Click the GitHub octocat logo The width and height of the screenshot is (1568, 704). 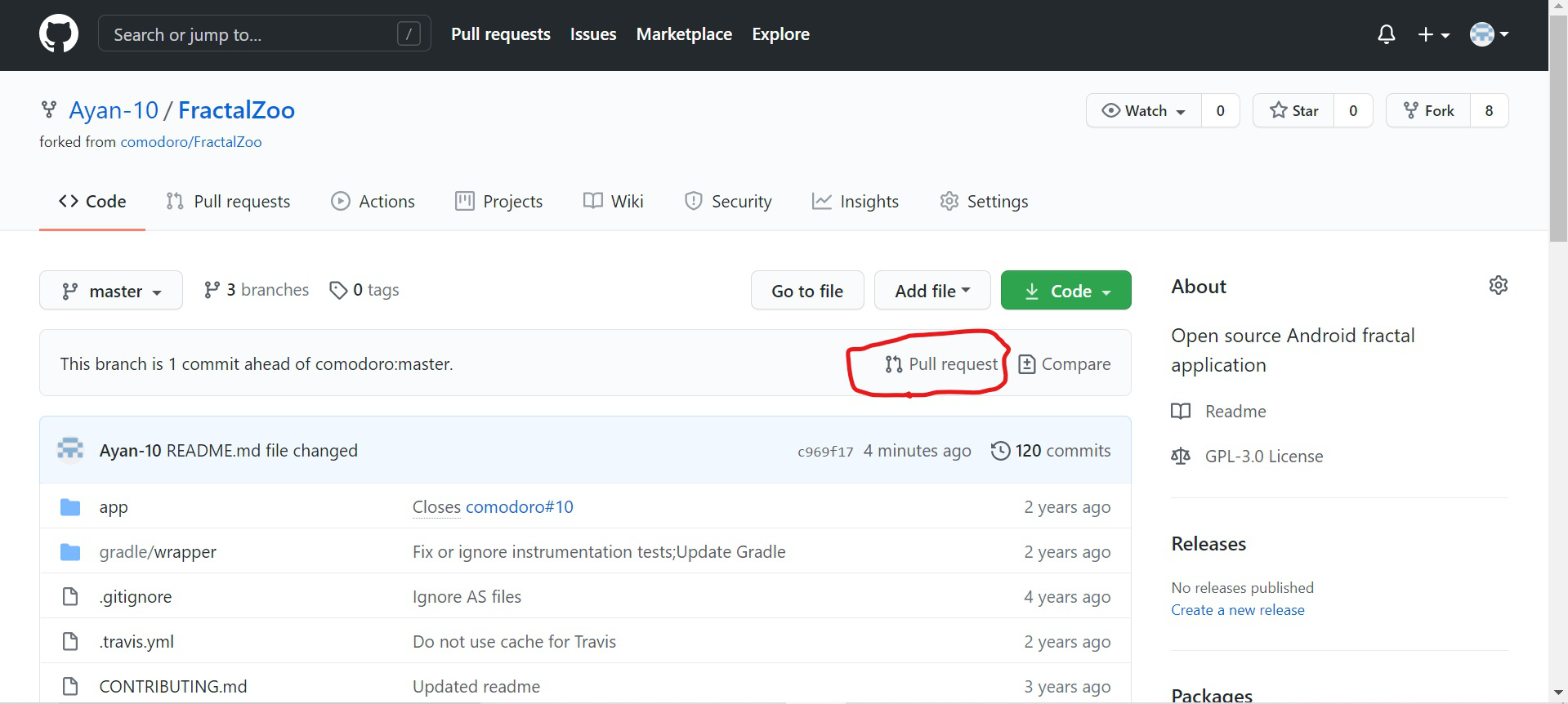[x=59, y=34]
